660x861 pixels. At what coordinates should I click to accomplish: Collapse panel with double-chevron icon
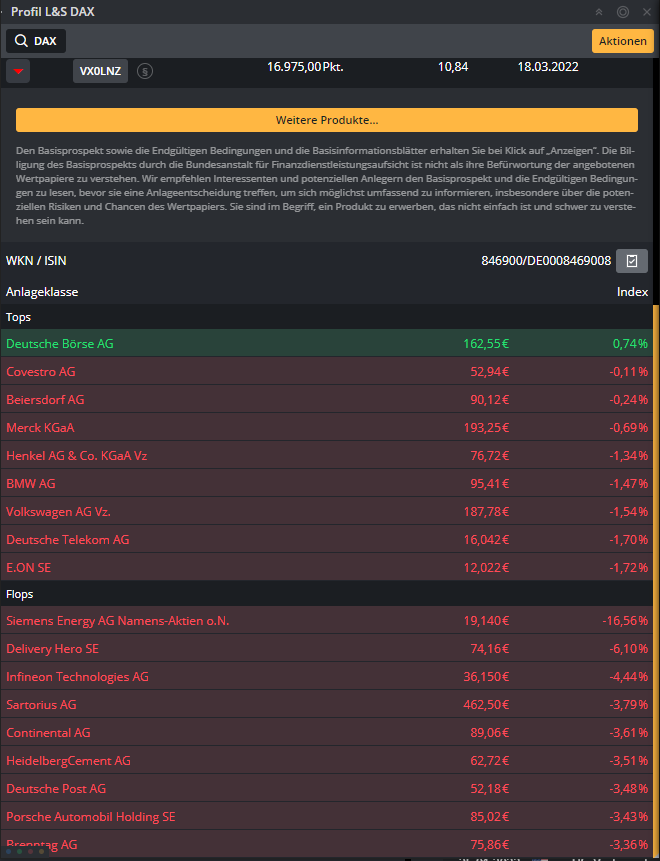click(x=599, y=12)
